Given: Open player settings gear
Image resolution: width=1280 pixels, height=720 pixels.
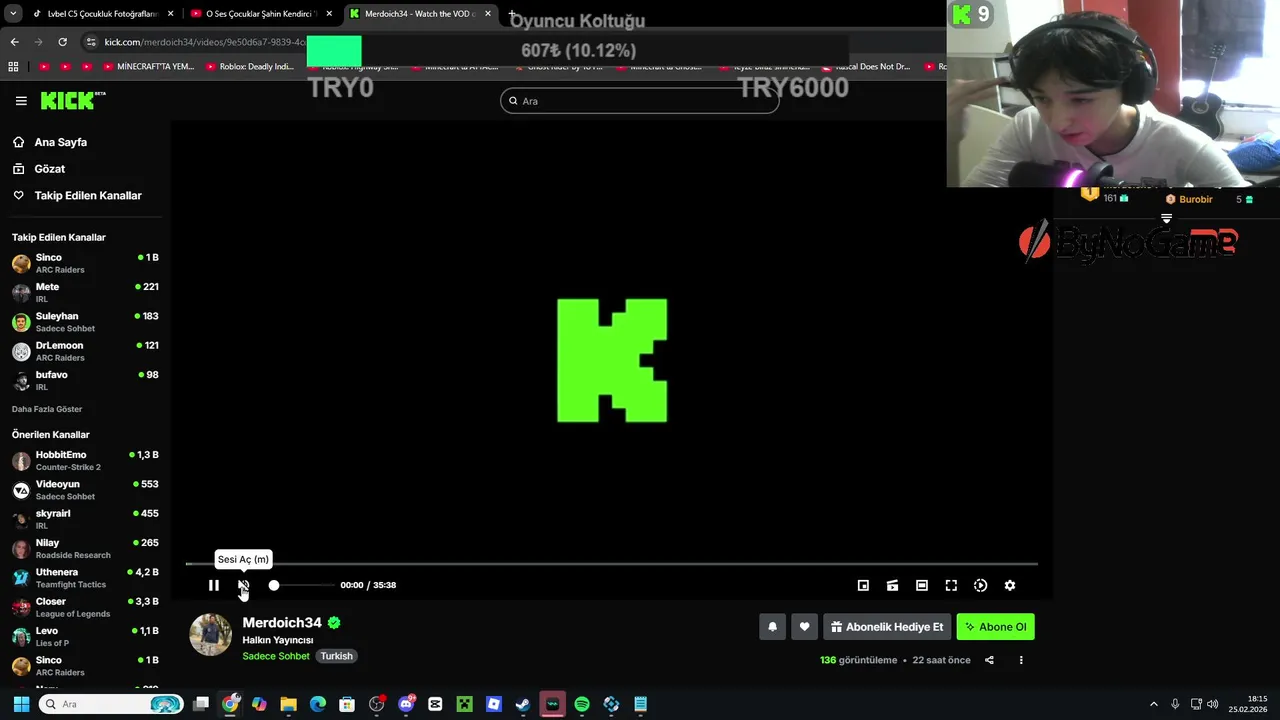Looking at the screenshot, I should [1010, 585].
